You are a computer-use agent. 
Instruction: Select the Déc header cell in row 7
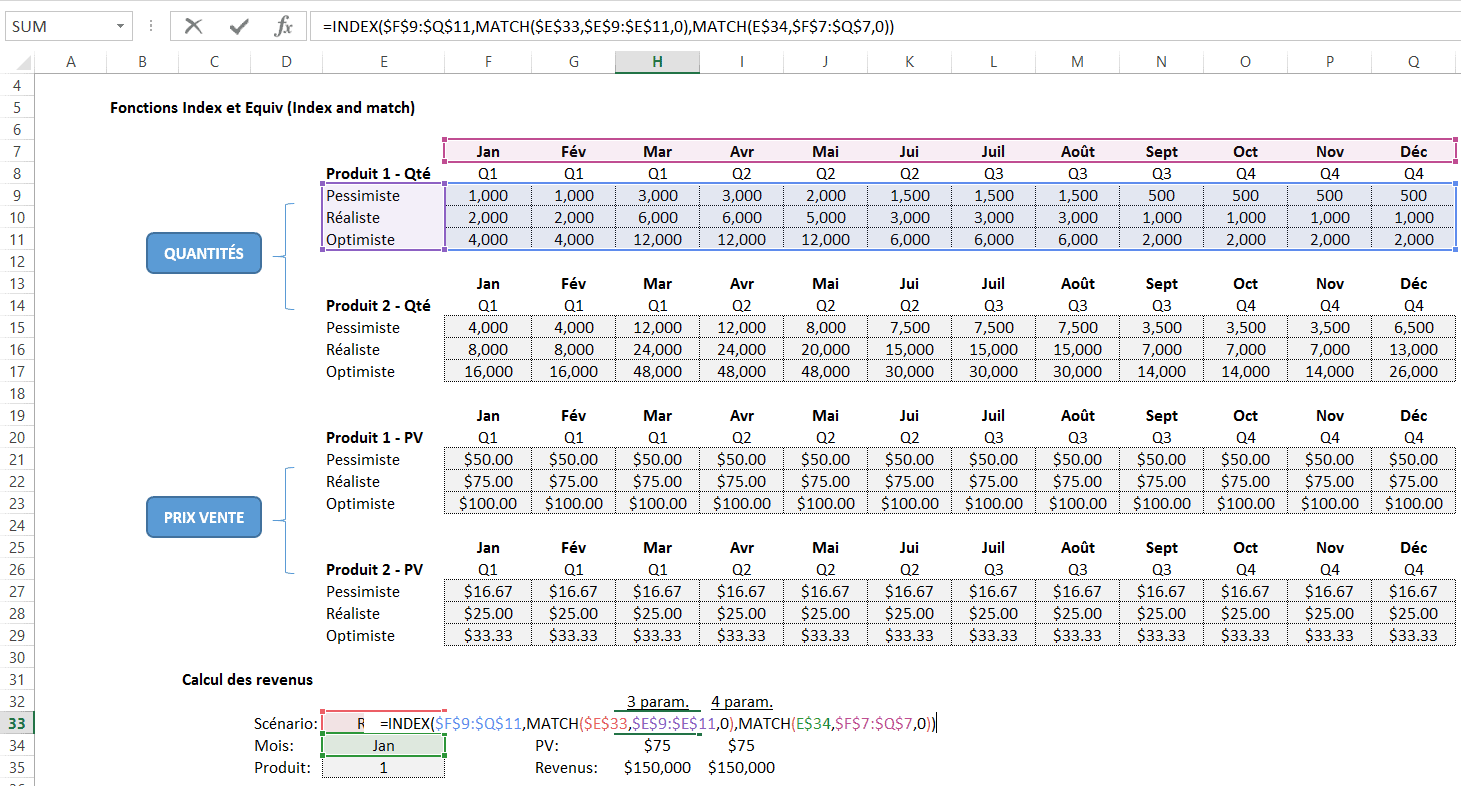[1413, 152]
